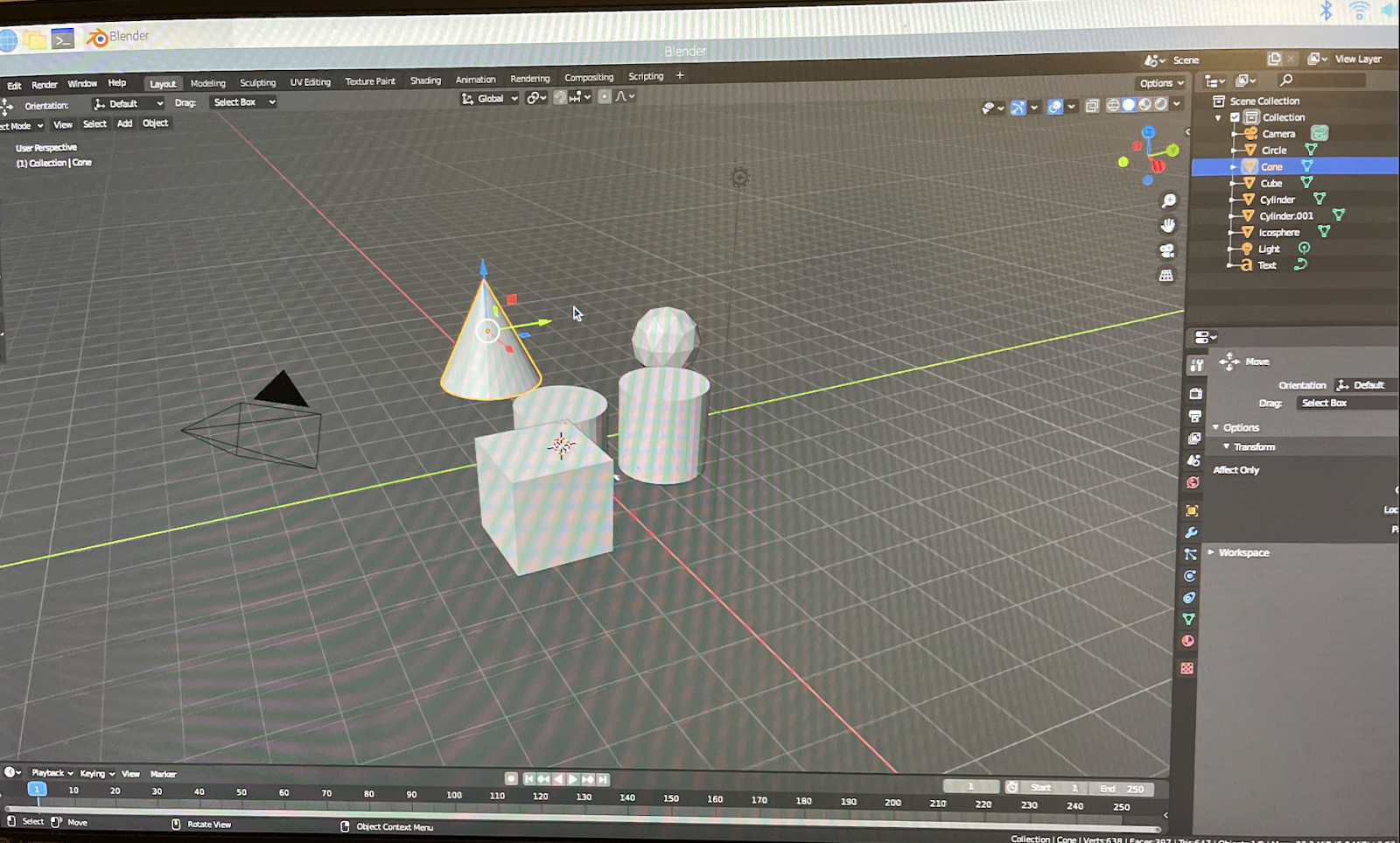The width and height of the screenshot is (1400, 843).
Task: Open the Object Data mesh tab
Action: 1188,619
